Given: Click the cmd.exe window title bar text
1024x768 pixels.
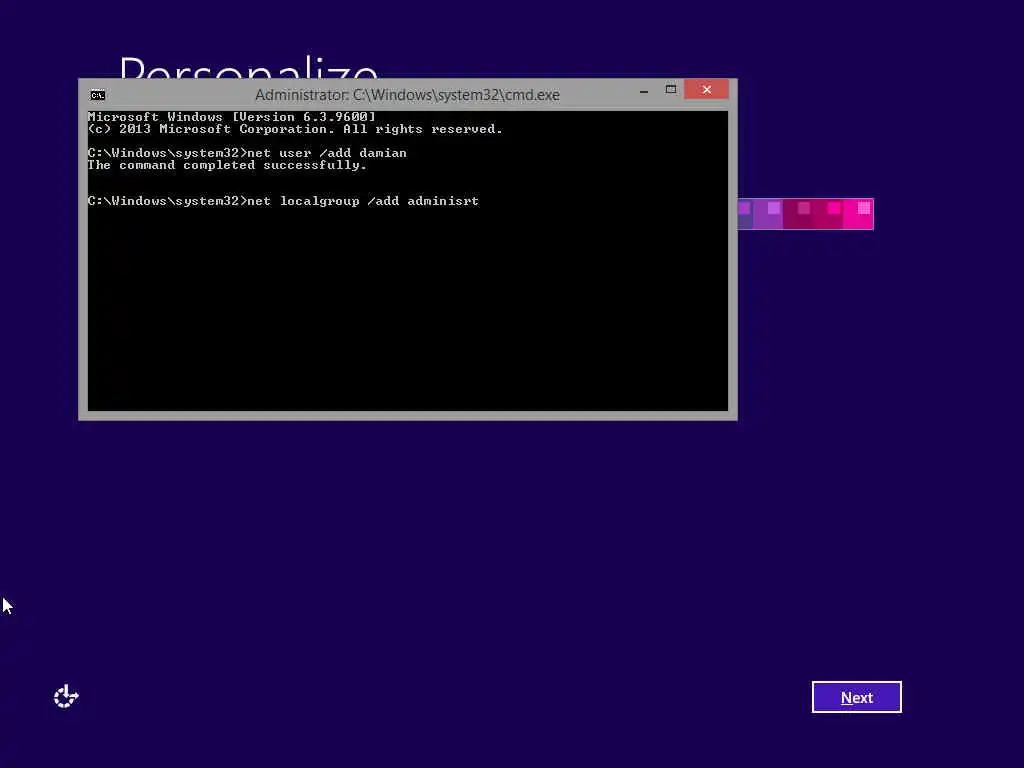Looking at the screenshot, I should click(x=407, y=95).
